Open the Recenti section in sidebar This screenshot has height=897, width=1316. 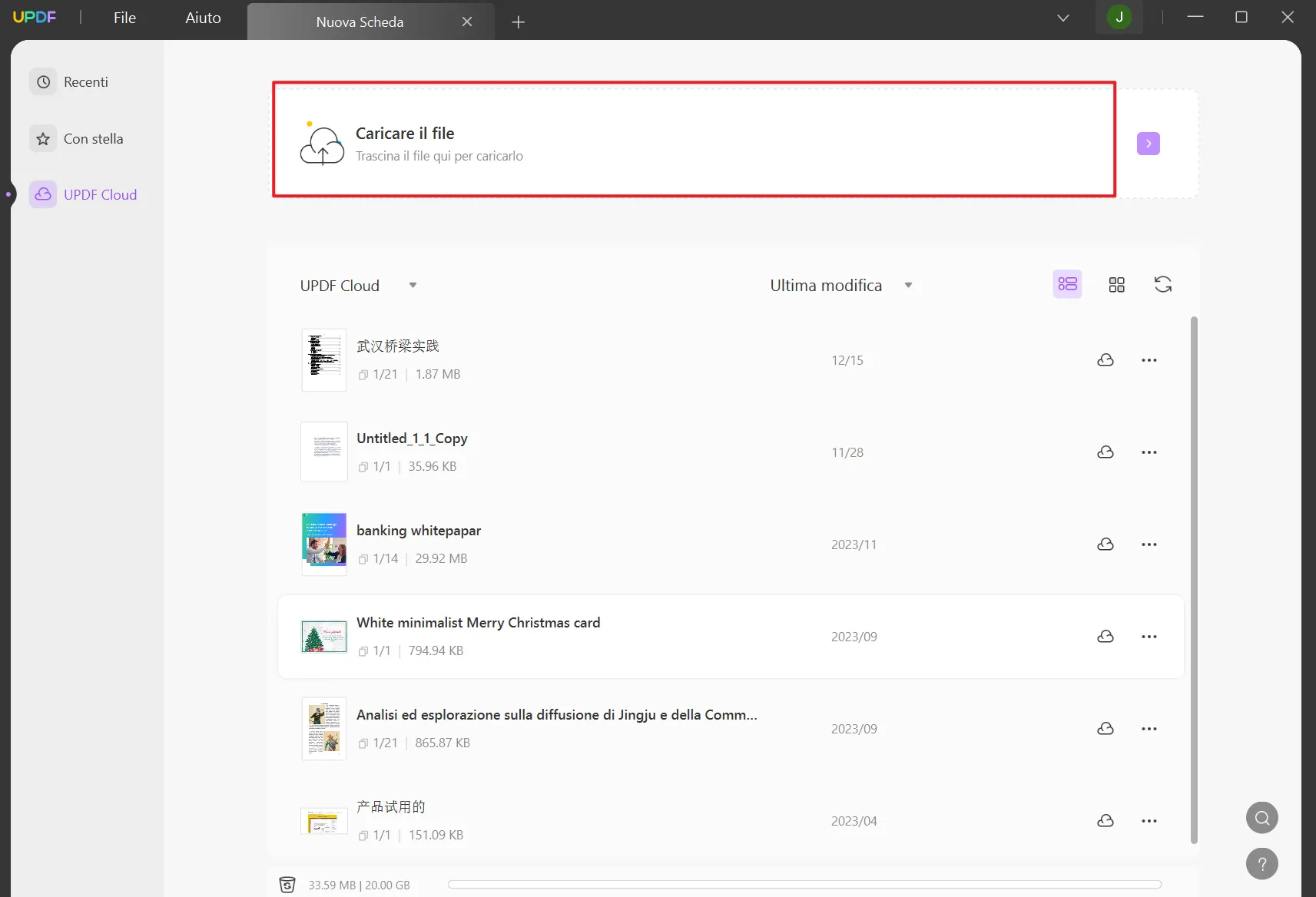(71, 82)
